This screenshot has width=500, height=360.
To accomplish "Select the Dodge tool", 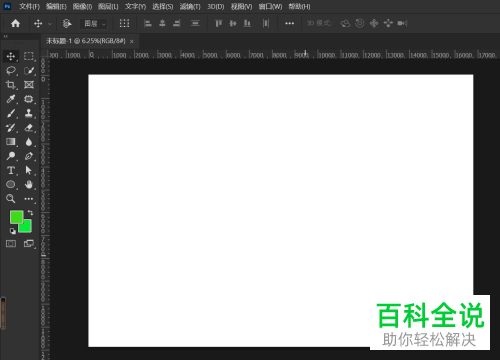I will click(11, 156).
